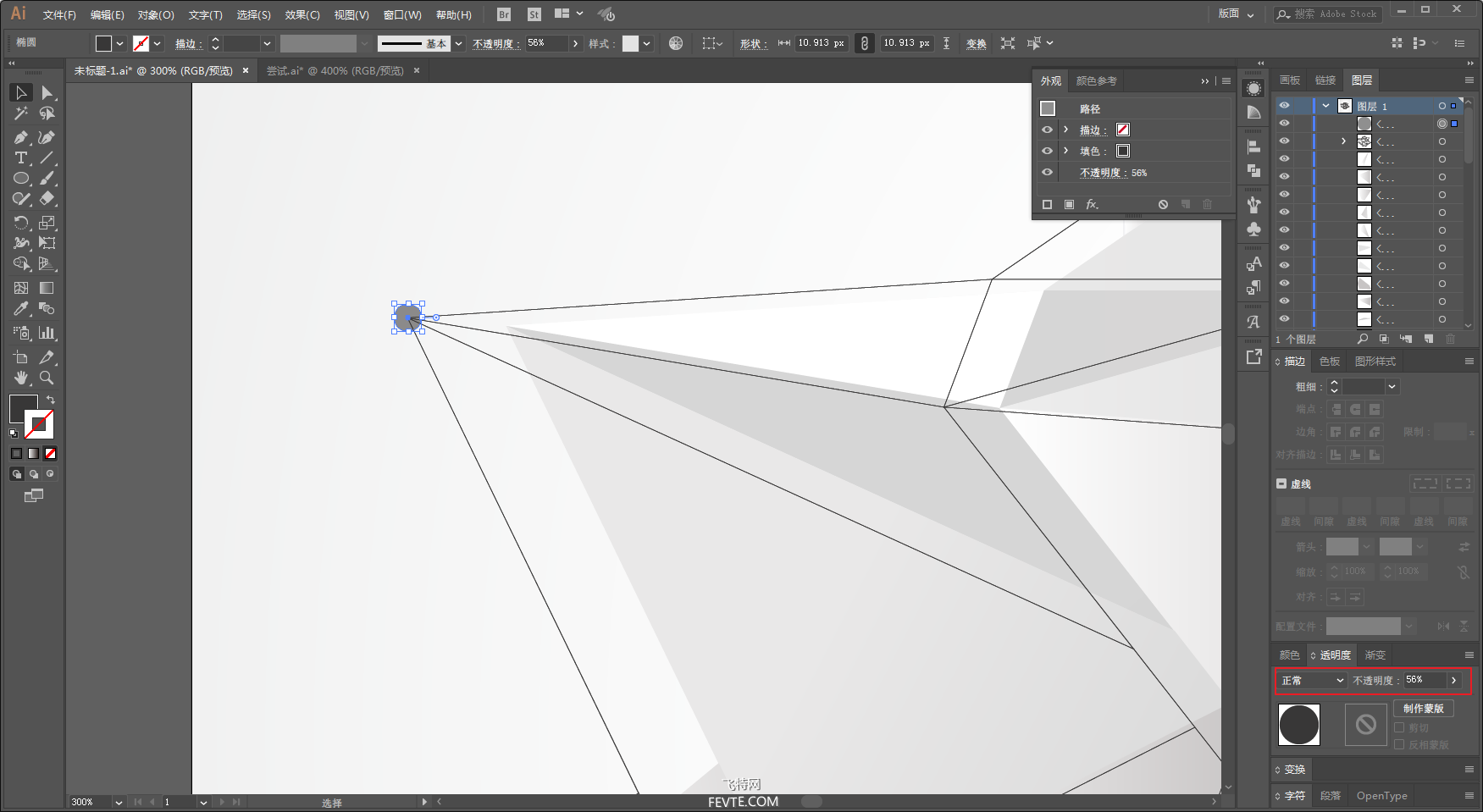Select the Hand tool
Screen dimensions: 1483x812
click(x=21, y=378)
